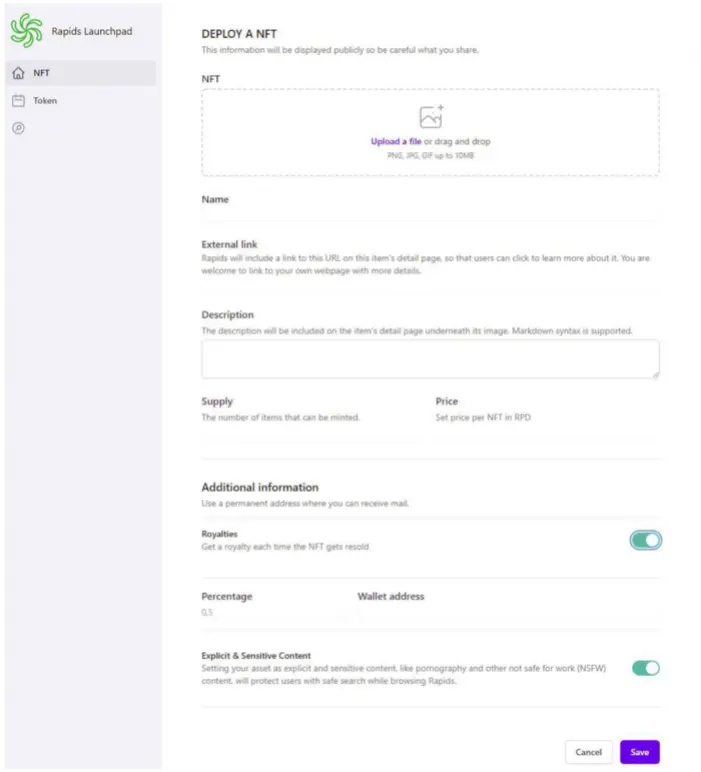Click the Rapids Launchpad swirl logo
The height and width of the screenshot is (772, 701).
27,31
